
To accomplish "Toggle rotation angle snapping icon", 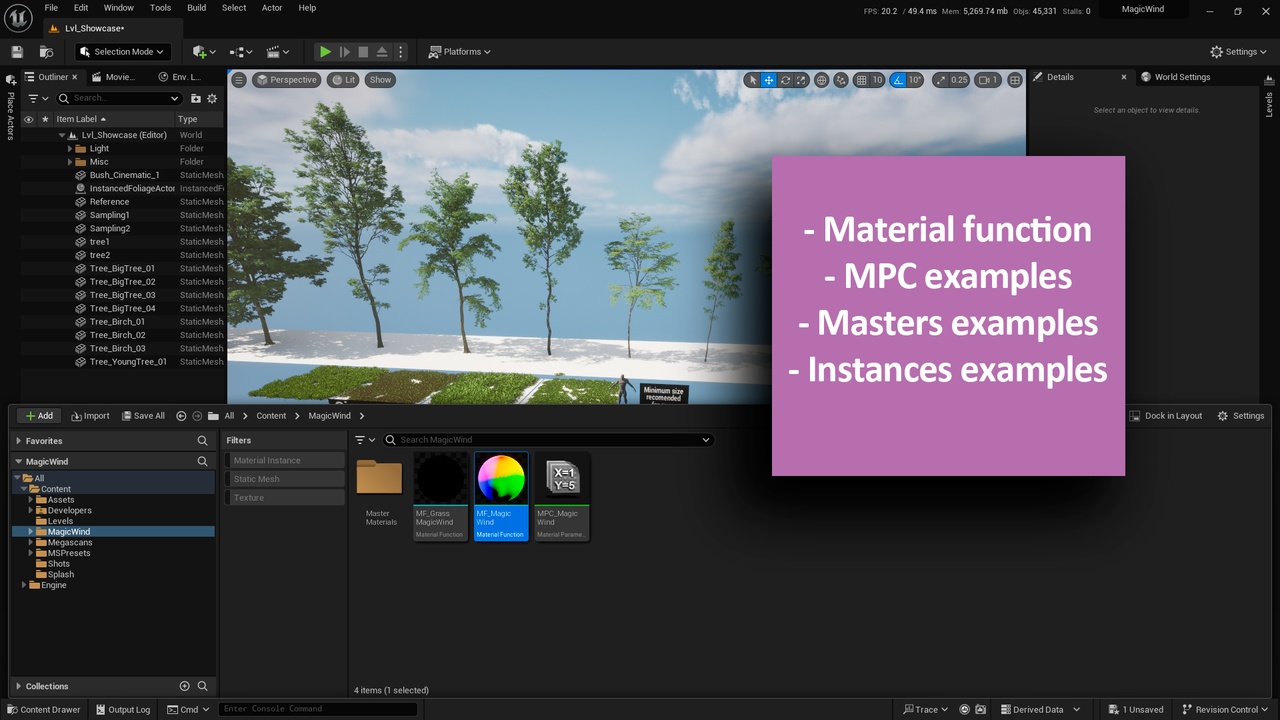I will coord(898,80).
